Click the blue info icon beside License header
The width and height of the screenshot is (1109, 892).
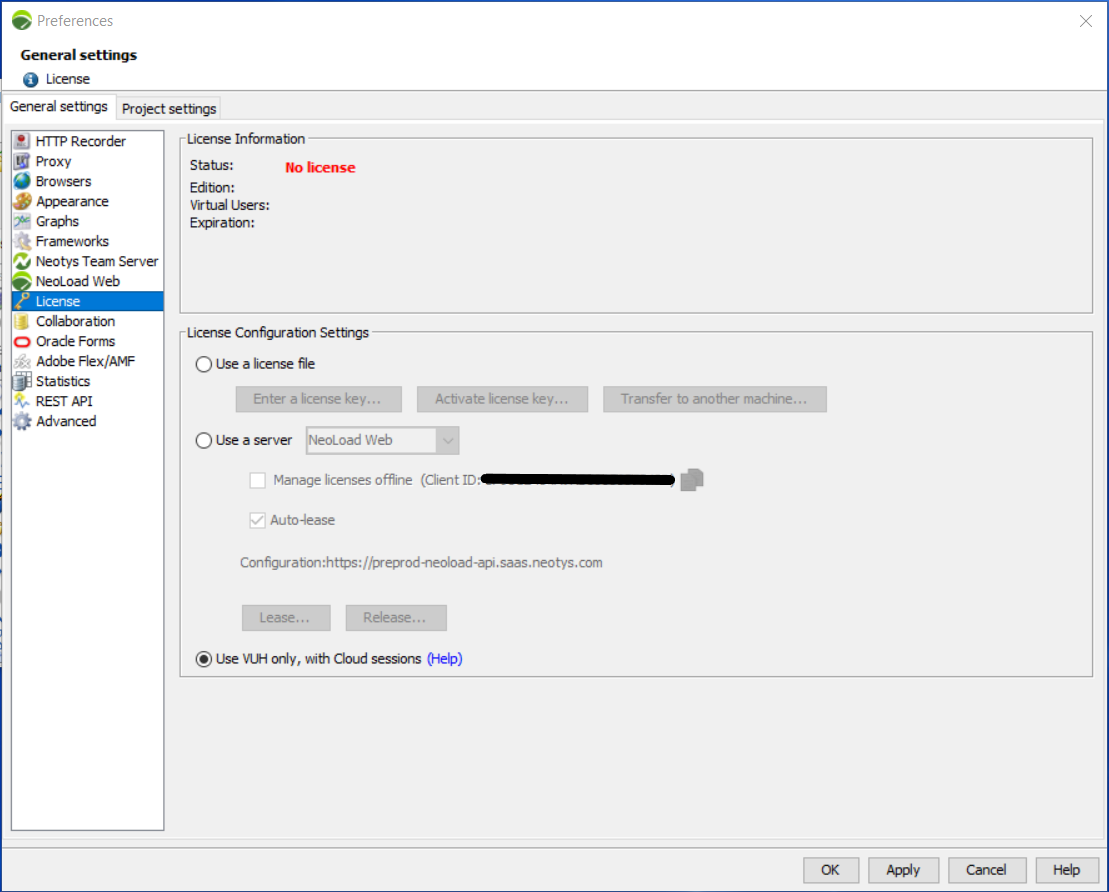pos(30,79)
